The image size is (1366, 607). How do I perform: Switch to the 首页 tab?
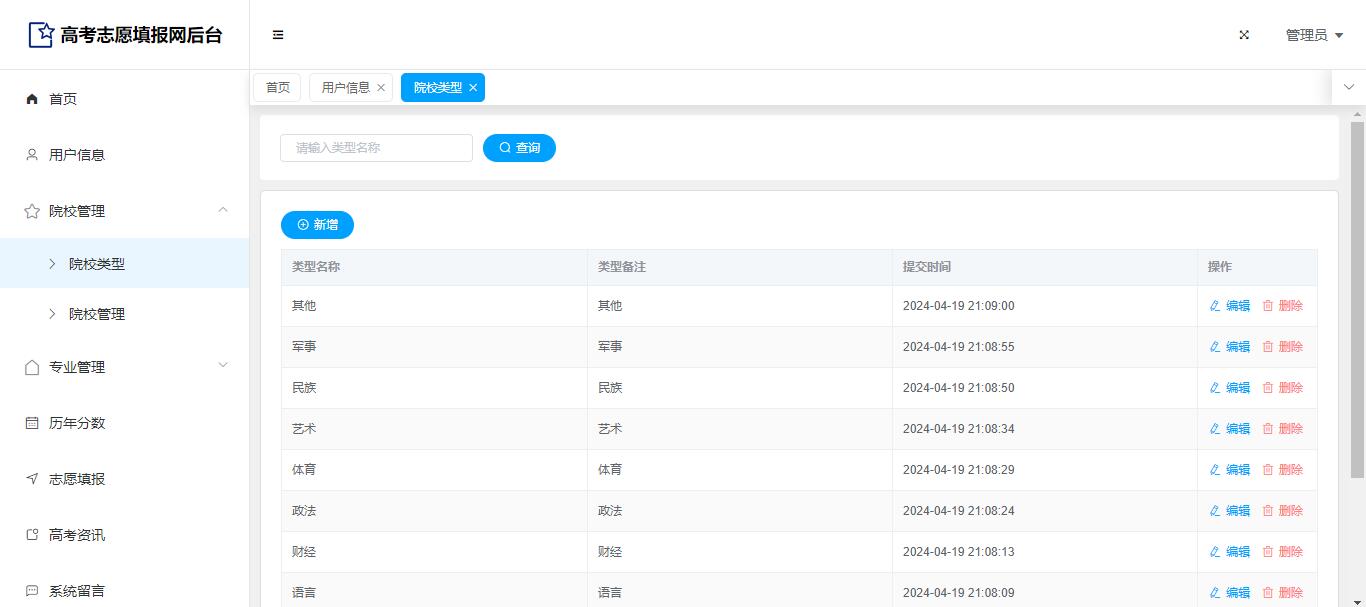[277, 88]
